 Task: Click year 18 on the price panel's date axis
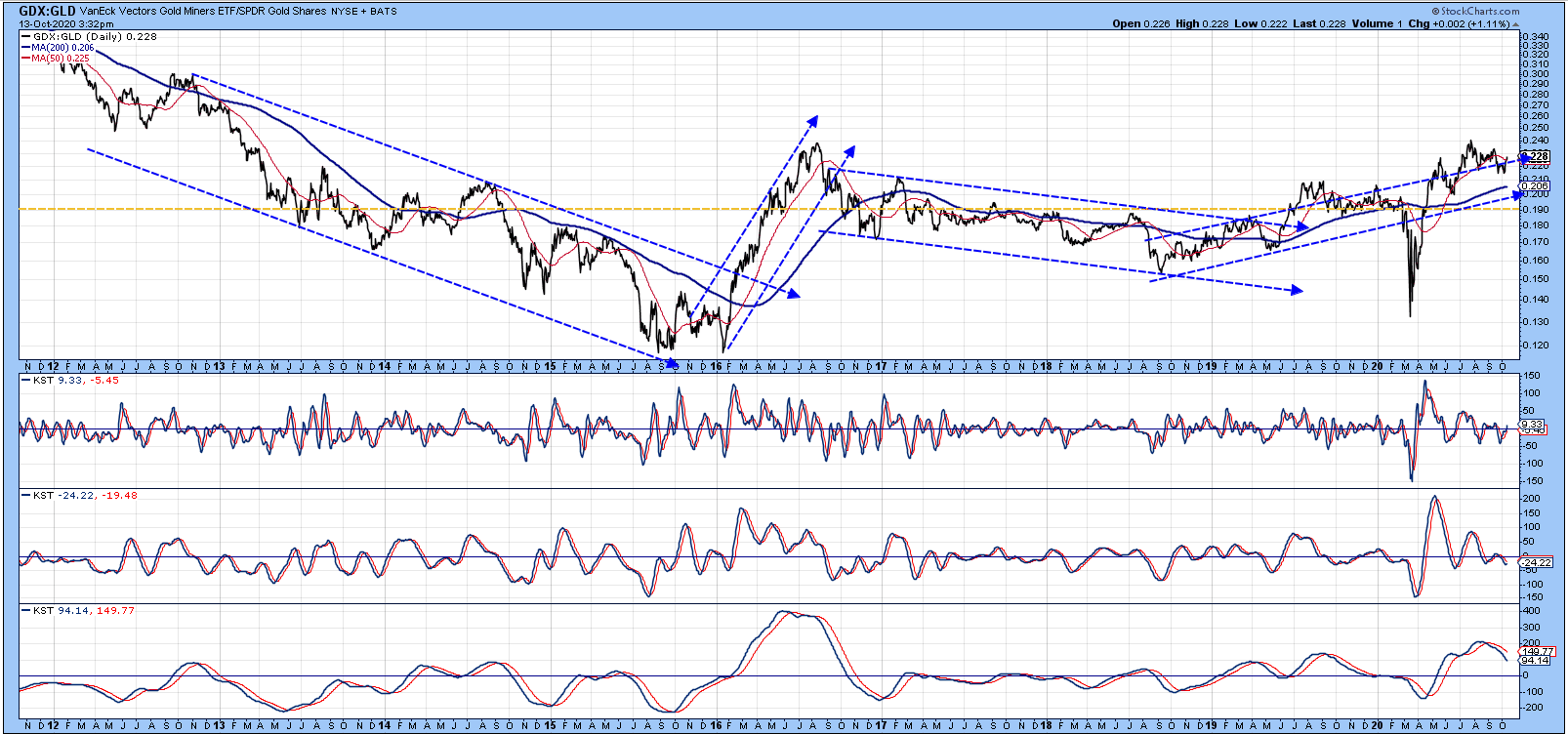pos(1047,367)
